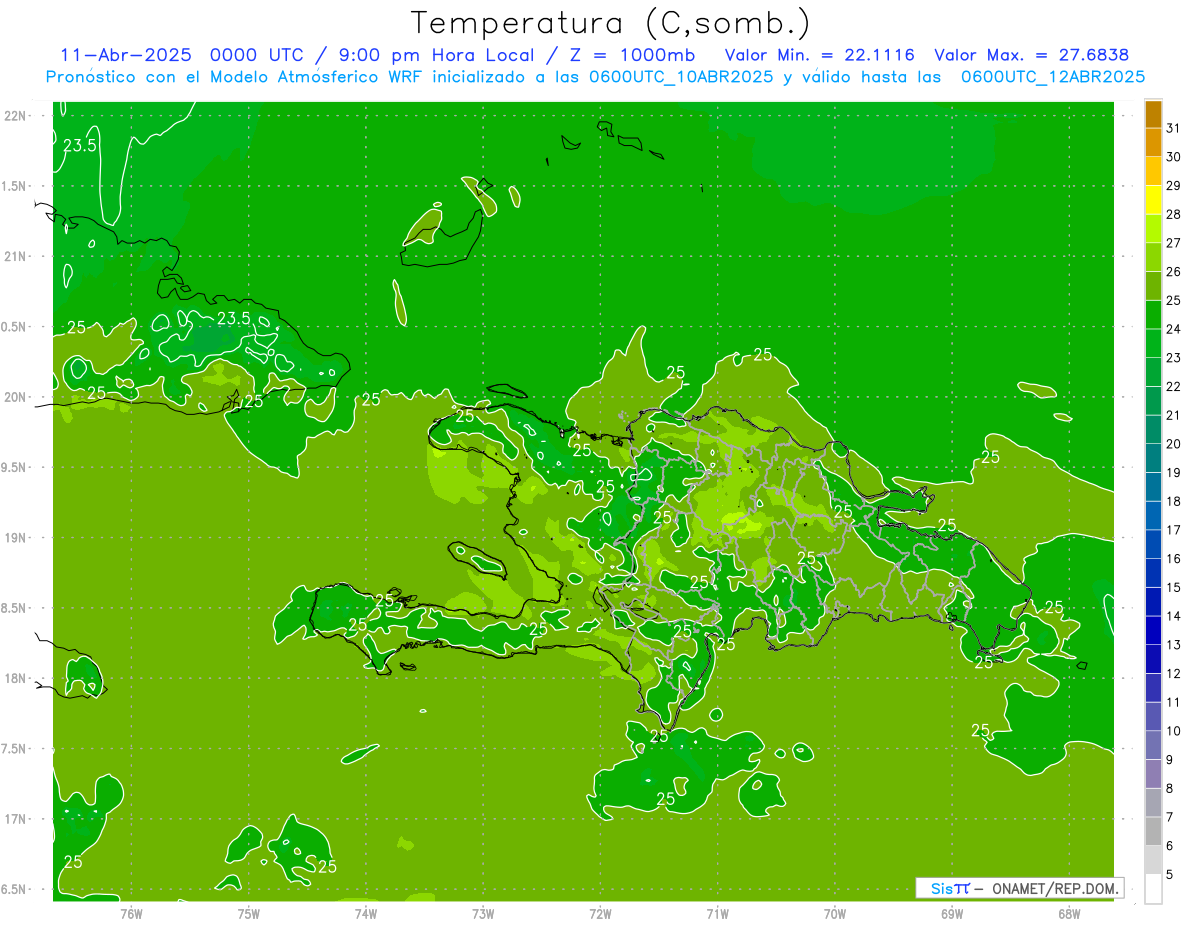Click legend band between 24 and 25
Viewport: 1200px width, 927px height.
click(x=1154, y=315)
